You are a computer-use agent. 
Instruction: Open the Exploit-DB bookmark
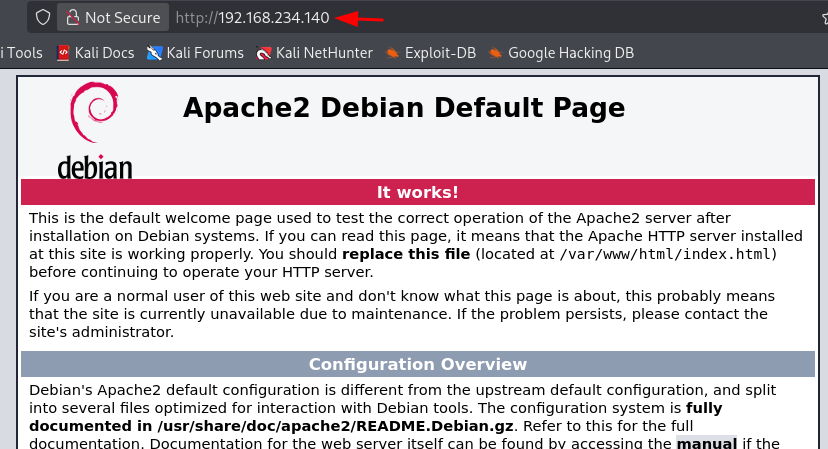(430, 53)
